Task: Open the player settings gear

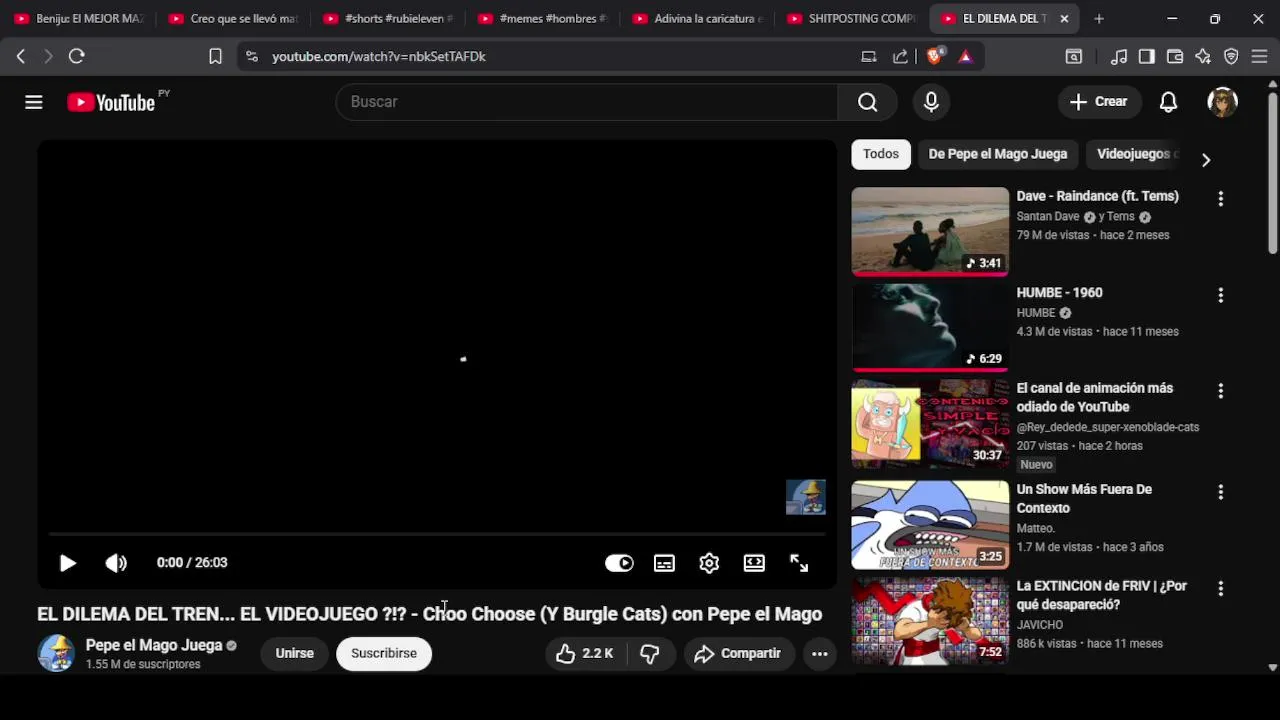Action: pos(709,563)
